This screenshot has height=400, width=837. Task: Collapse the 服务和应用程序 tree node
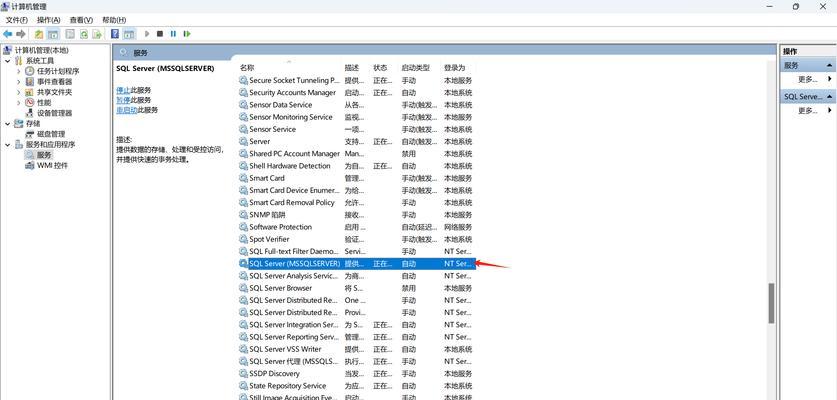8,144
